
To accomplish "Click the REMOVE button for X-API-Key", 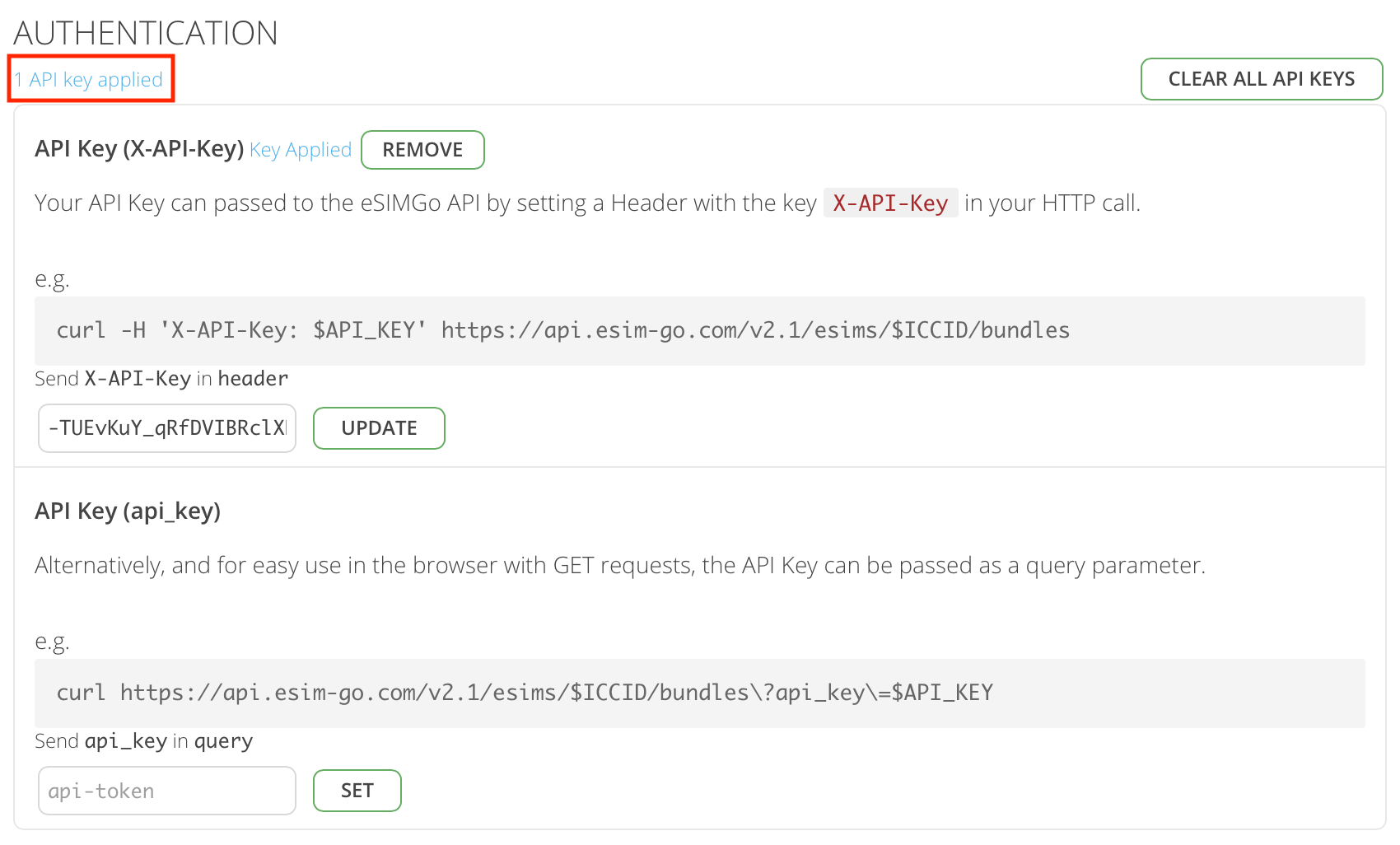I will [x=422, y=150].
